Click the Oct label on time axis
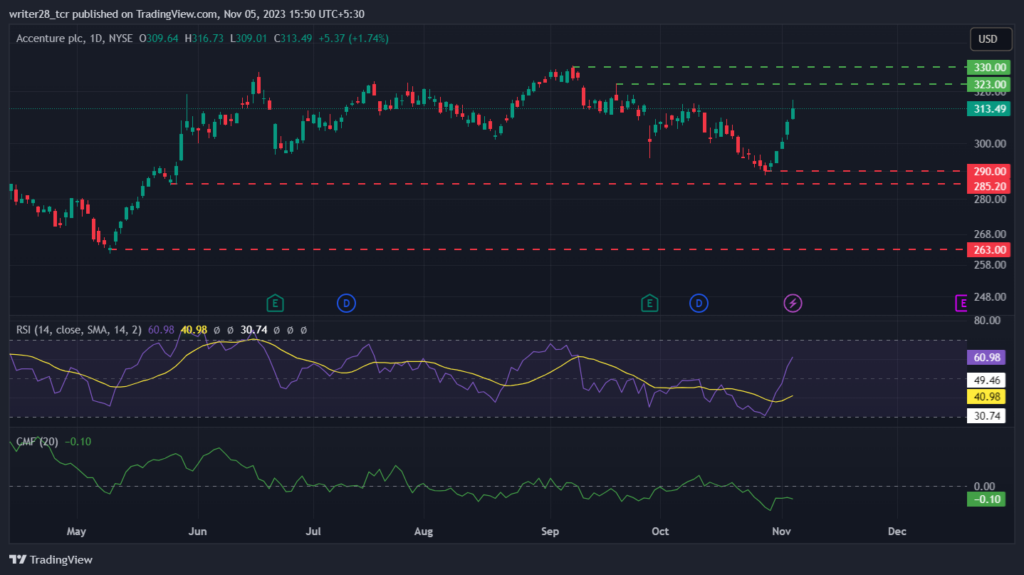1024x575 pixels. (660, 531)
